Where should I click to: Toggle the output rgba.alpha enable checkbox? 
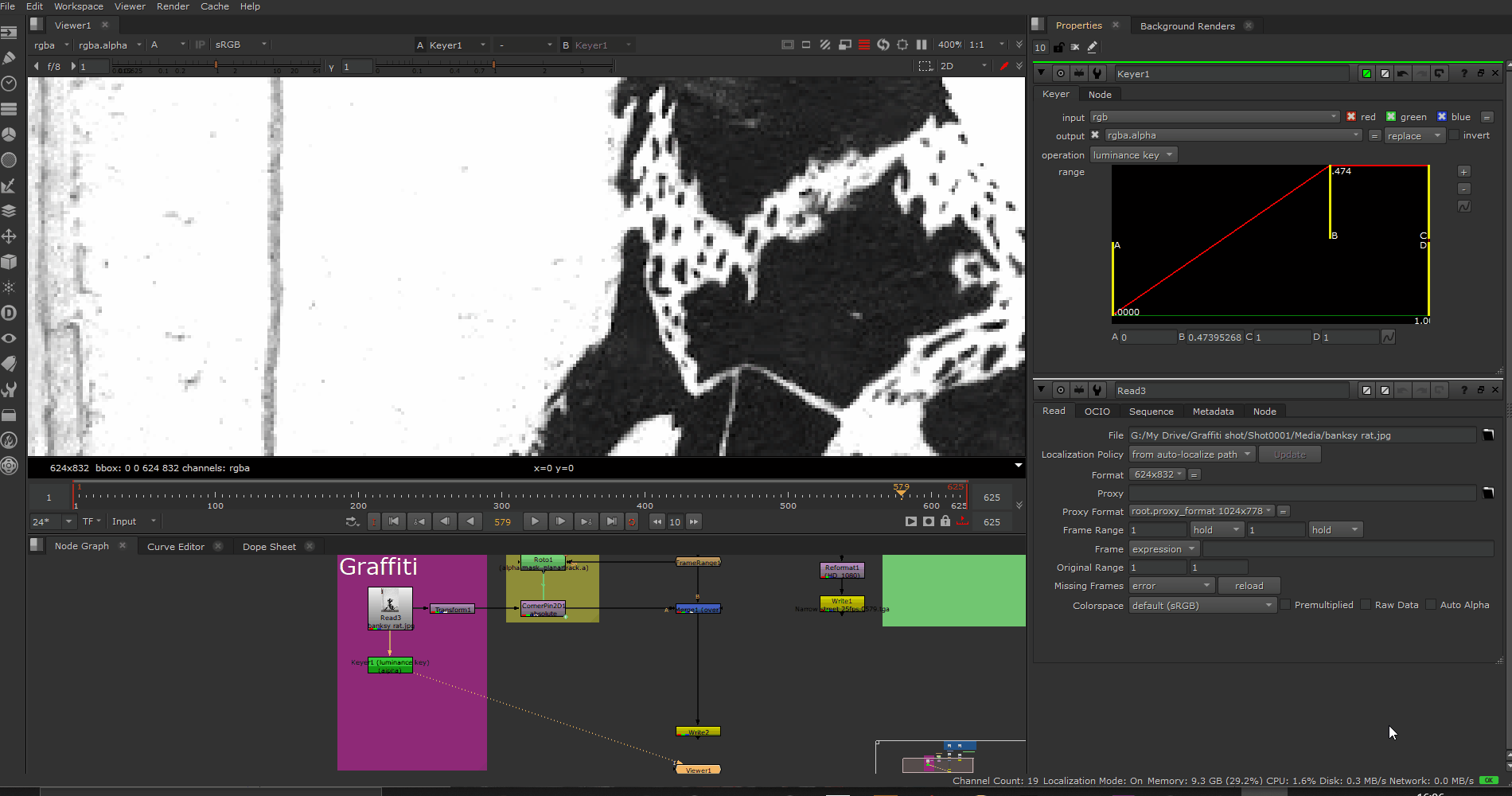coord(1095,135)
